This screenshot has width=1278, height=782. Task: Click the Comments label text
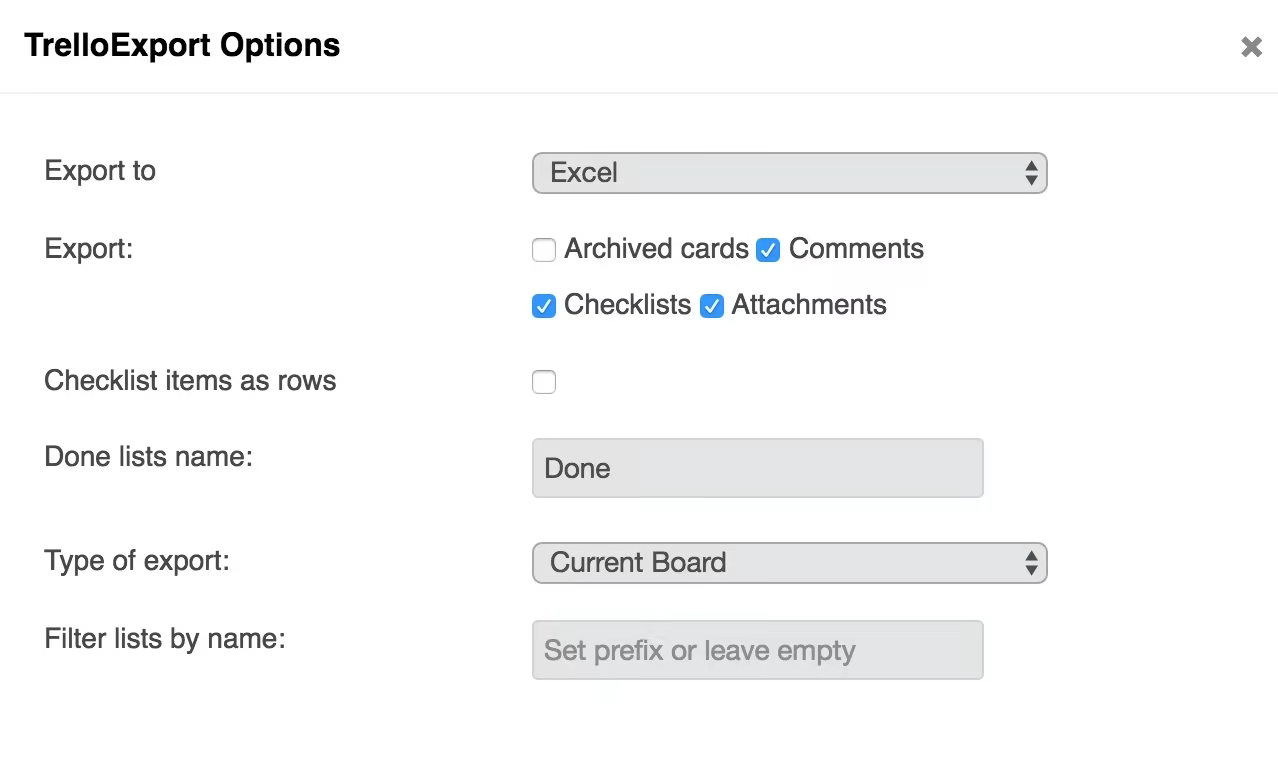pyautogui.click(x=856, y=249)
